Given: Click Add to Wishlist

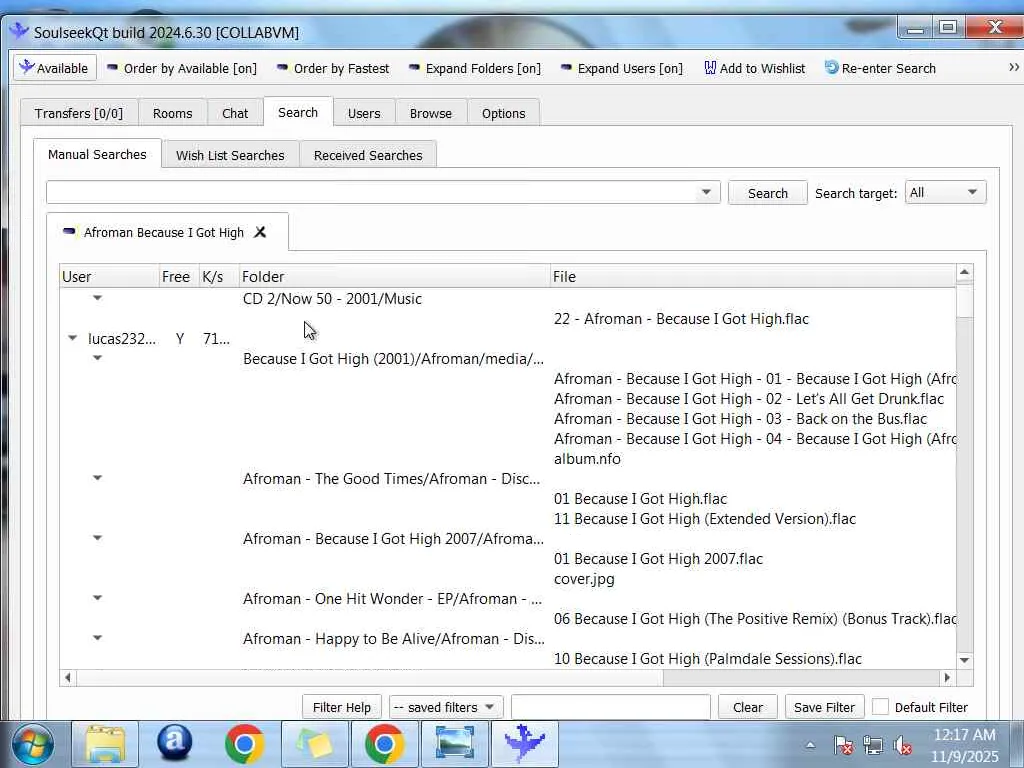Looking at the screenshot, I should (754, 68).
